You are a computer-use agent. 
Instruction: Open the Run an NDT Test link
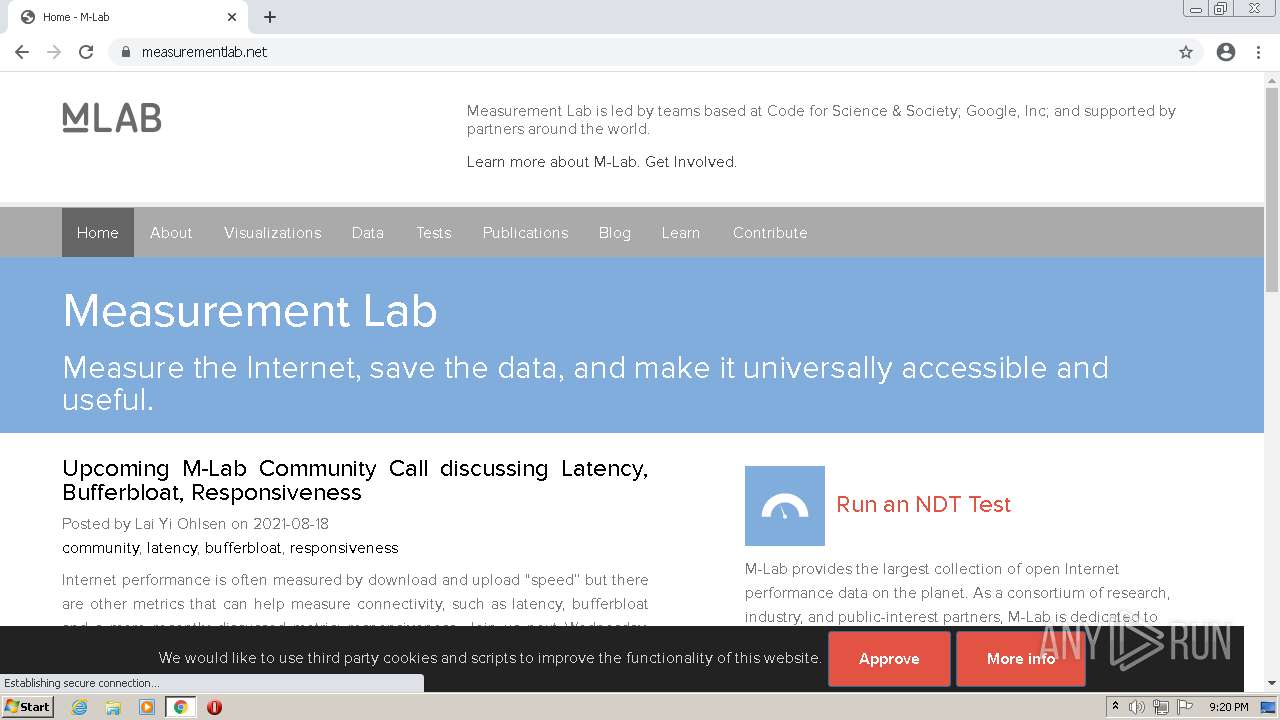coord(924,504)
